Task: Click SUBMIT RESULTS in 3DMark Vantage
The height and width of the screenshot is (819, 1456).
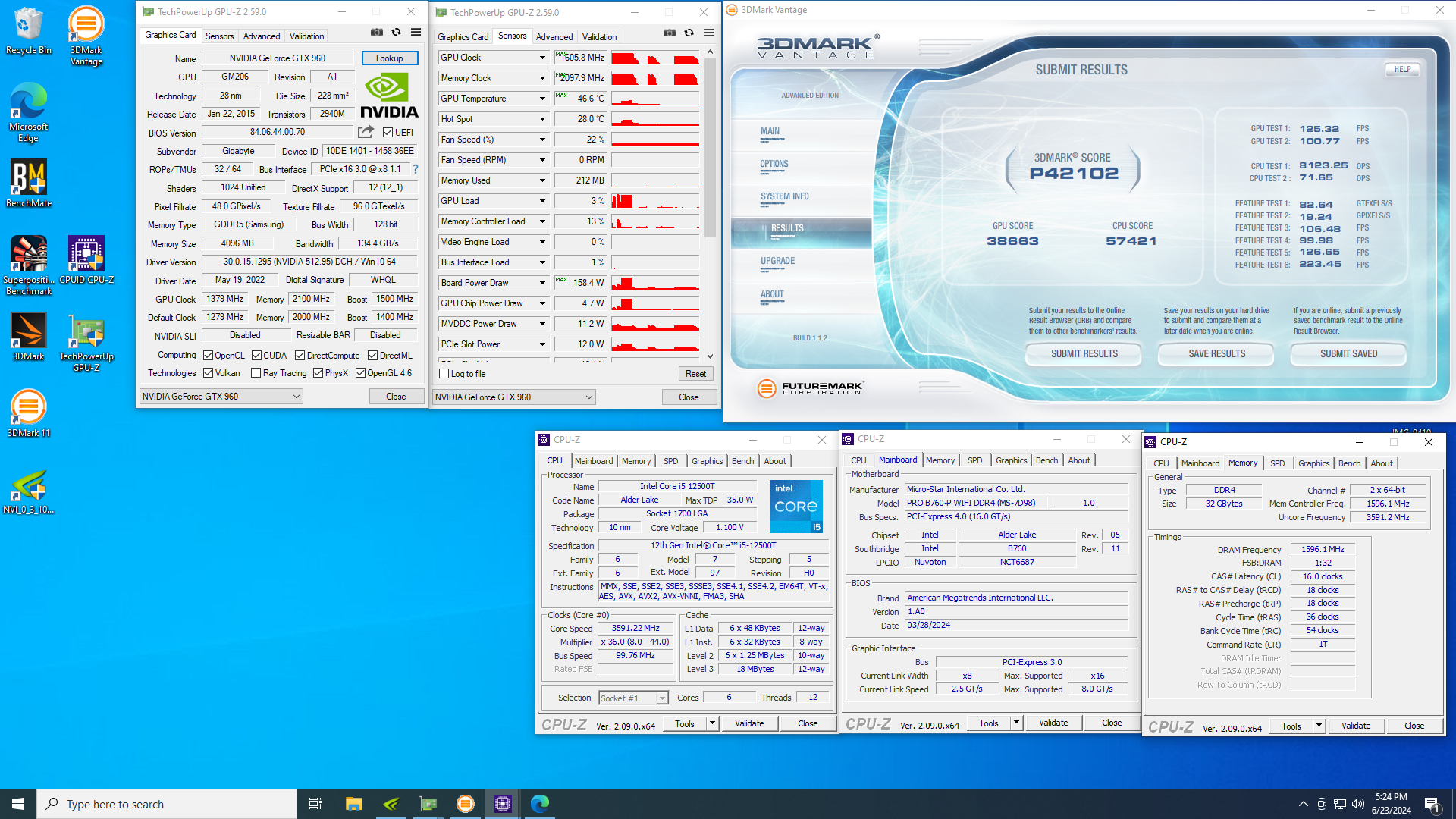Action: pyautogui.click(x=1084, y=354)
